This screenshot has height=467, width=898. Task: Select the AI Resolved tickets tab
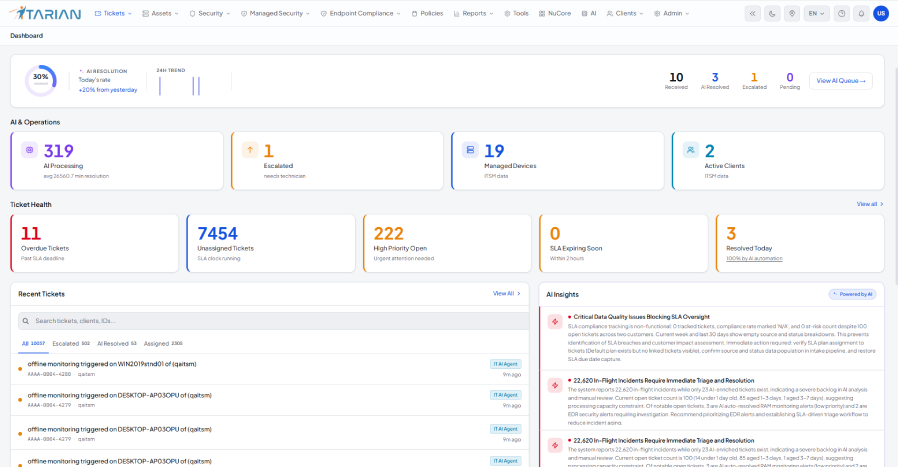(117, 344)
